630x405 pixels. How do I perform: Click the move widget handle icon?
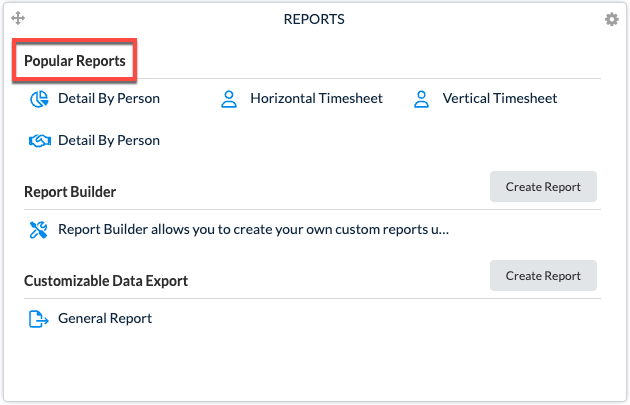[18, 18]
